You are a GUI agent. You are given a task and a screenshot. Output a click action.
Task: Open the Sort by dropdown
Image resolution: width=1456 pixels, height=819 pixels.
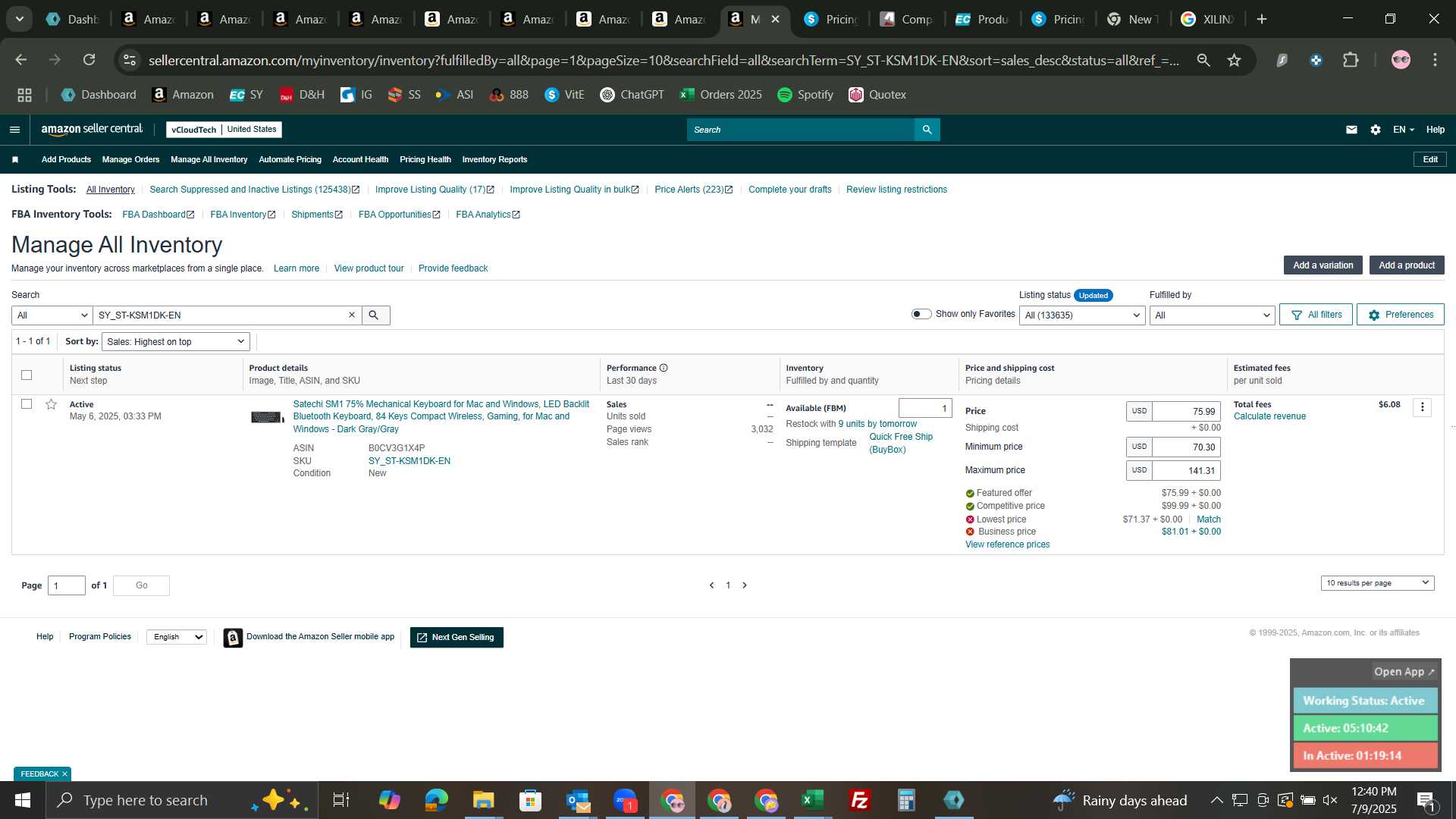tap(176, 342)
